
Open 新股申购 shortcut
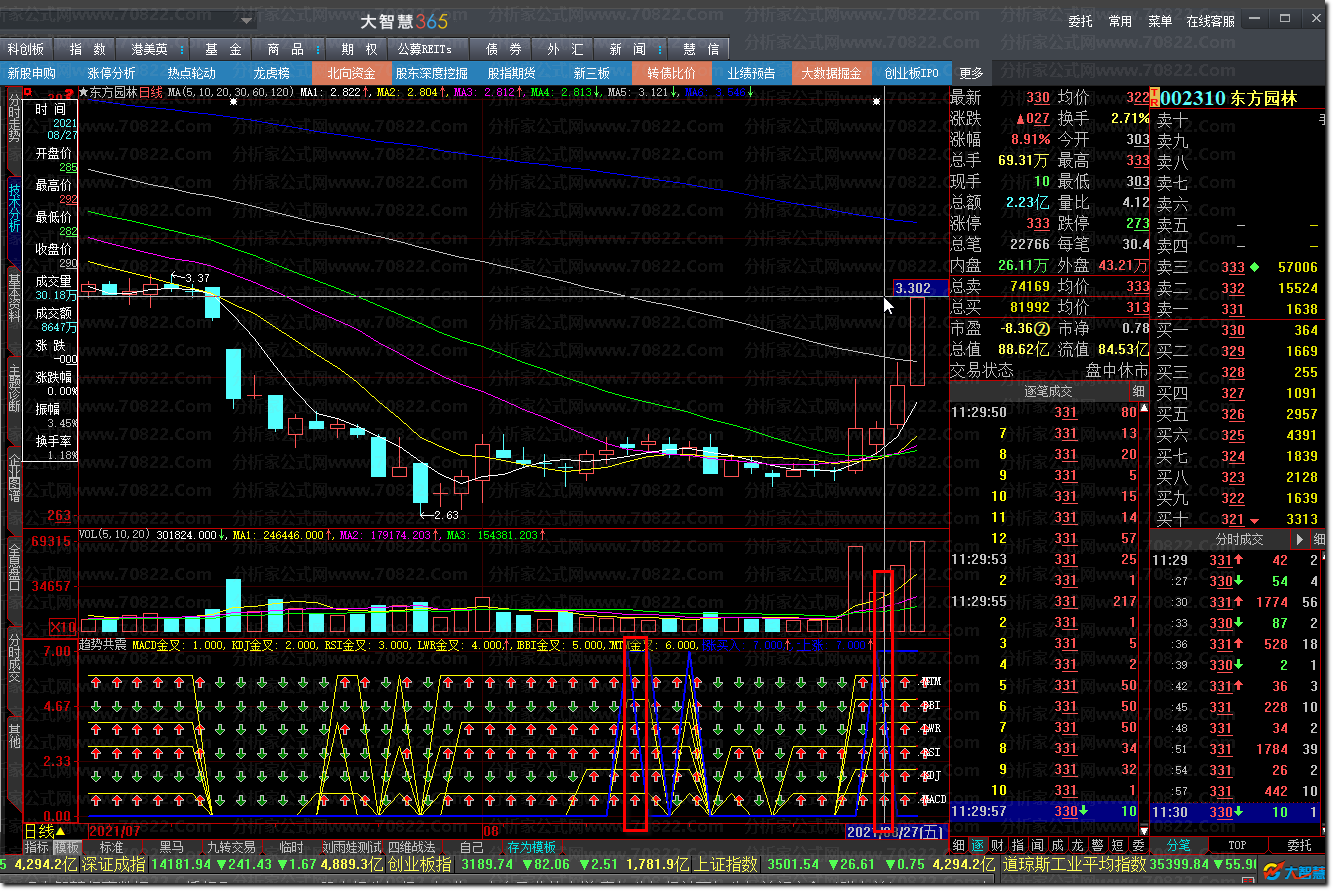click(32, 73)
